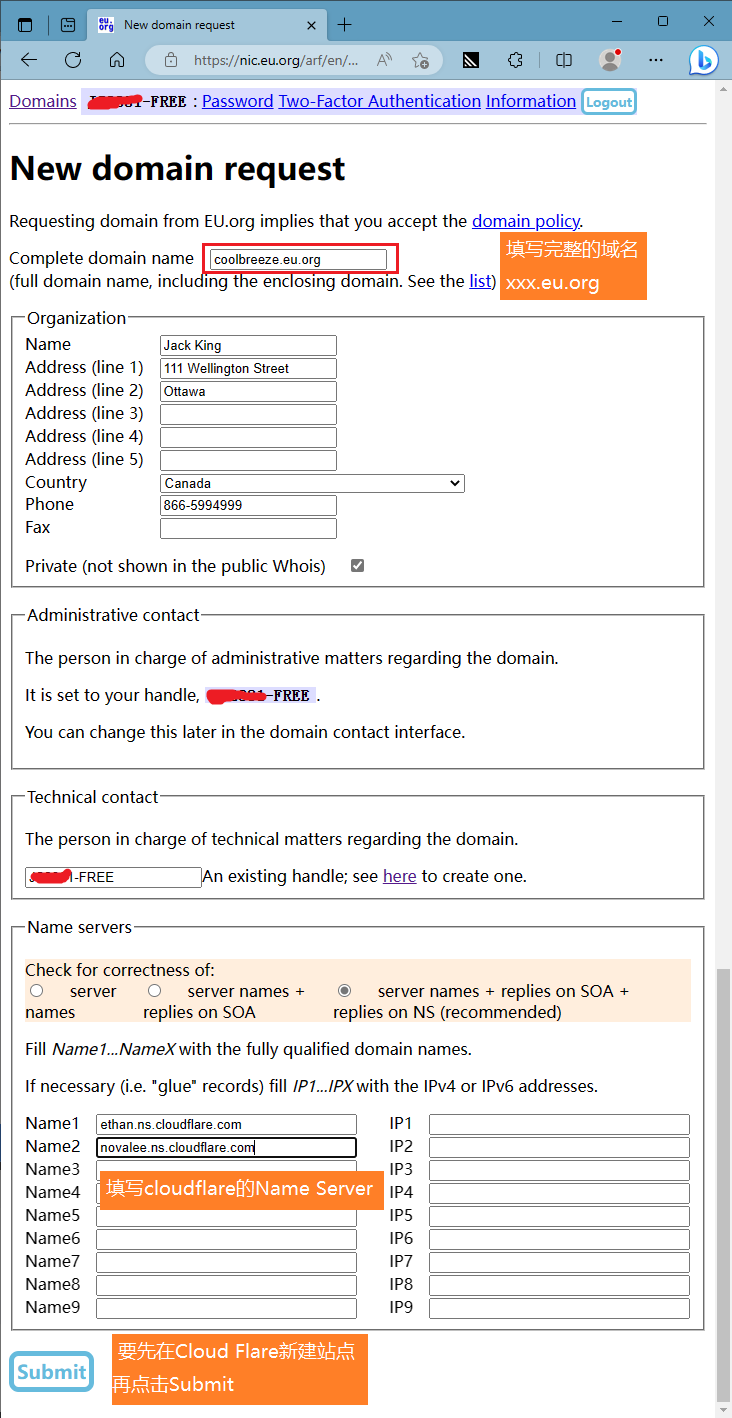732x1418 pixels.
Task: Refresh the page with reload icon
Action: [x=73, y=60]
